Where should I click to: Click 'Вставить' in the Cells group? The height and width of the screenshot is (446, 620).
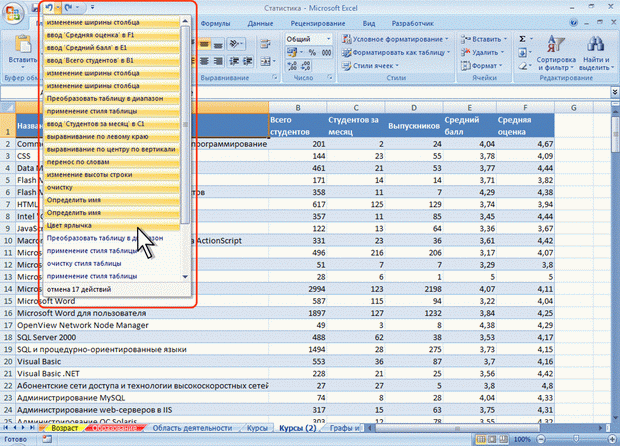tap(483, 39)
